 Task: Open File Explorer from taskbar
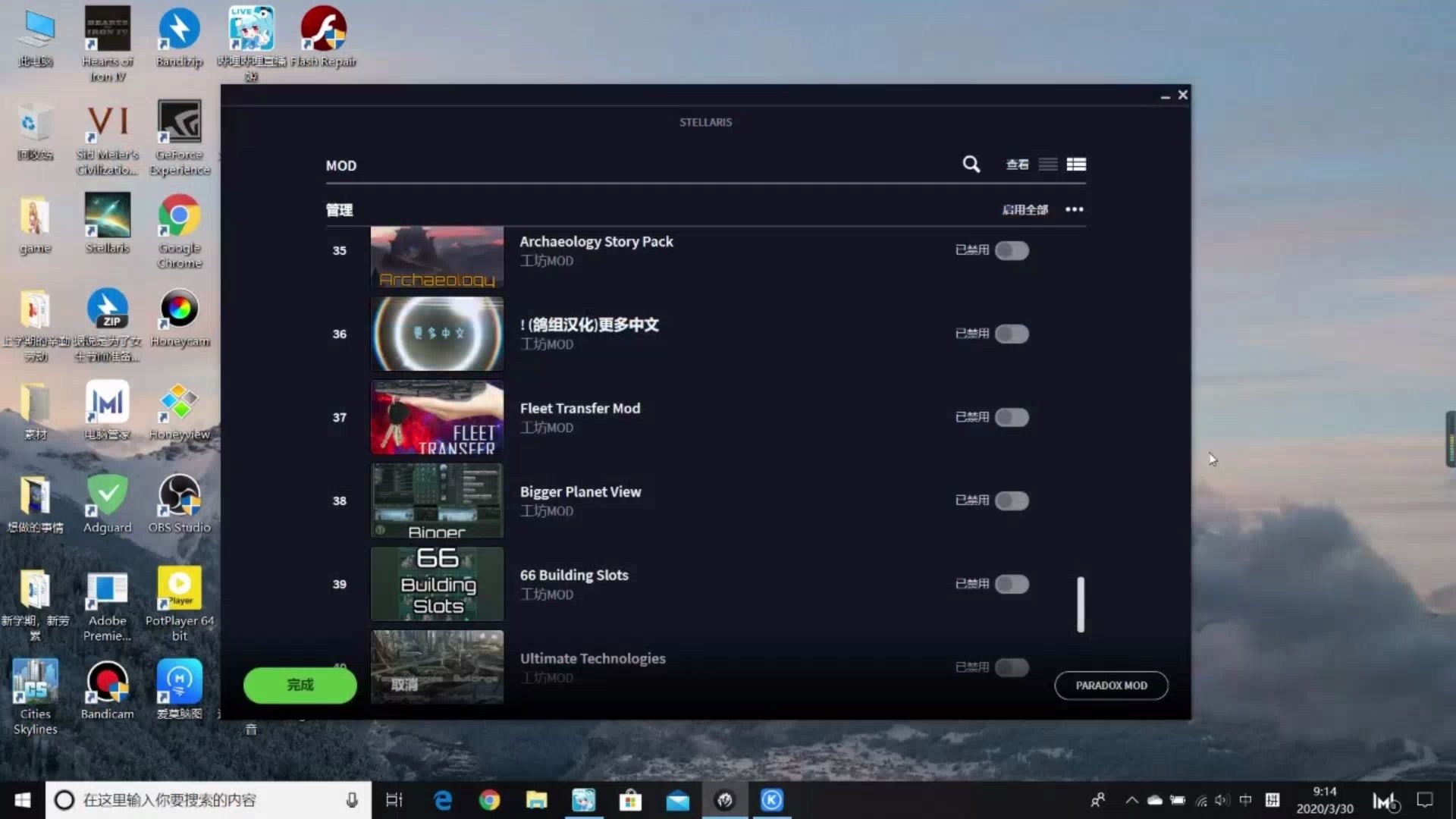(x=537, y=800)
